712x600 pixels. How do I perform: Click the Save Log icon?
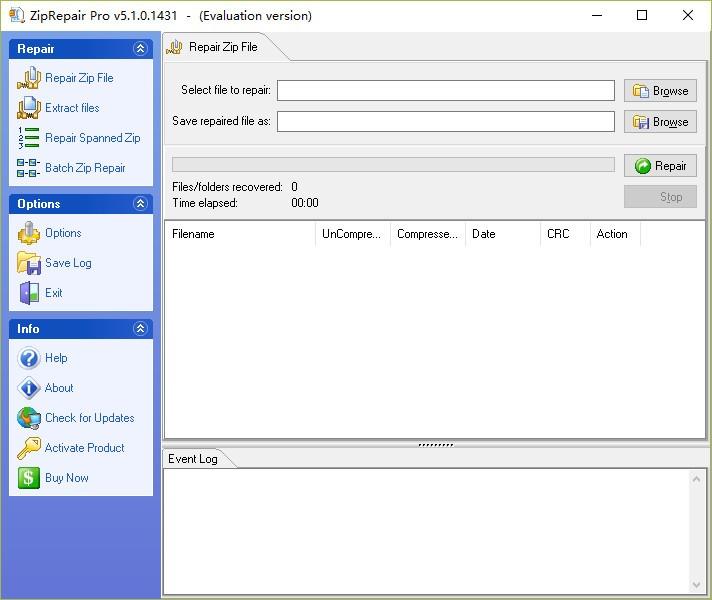(x=28, y=263)
